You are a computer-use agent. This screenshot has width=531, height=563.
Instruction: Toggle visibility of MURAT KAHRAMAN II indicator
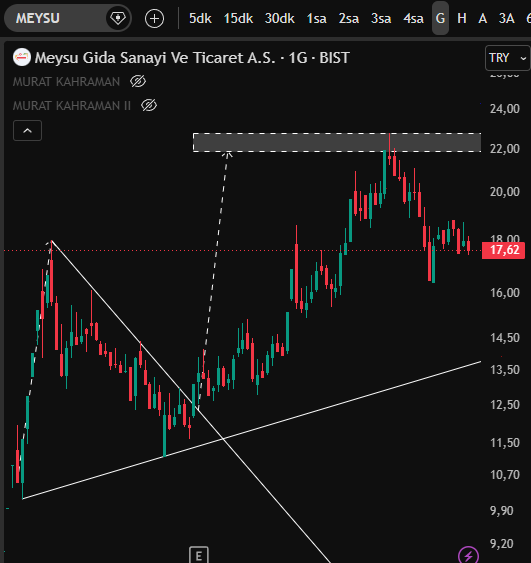pos(149,106)
